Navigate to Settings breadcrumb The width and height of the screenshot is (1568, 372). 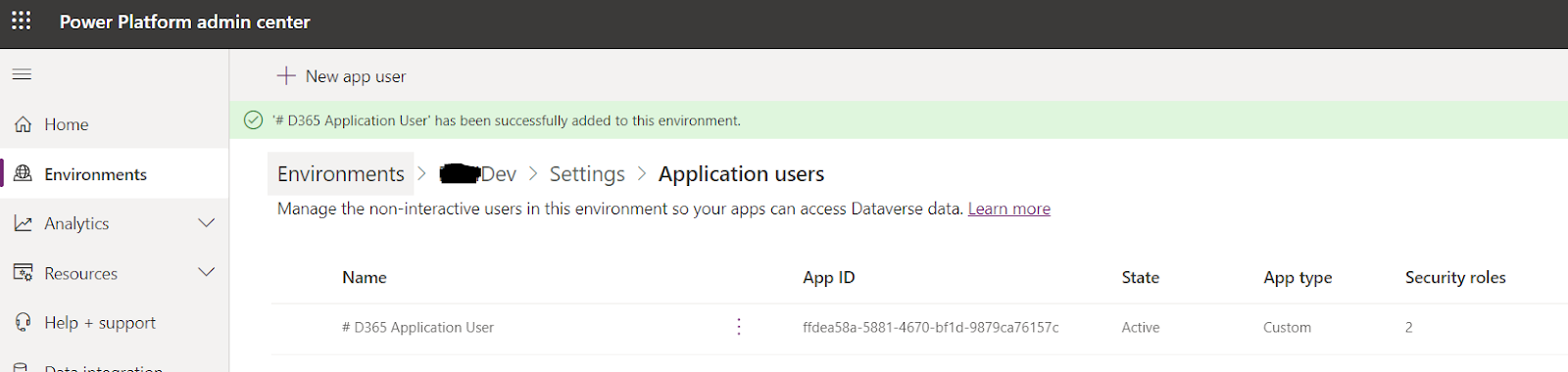click(587, 174)
